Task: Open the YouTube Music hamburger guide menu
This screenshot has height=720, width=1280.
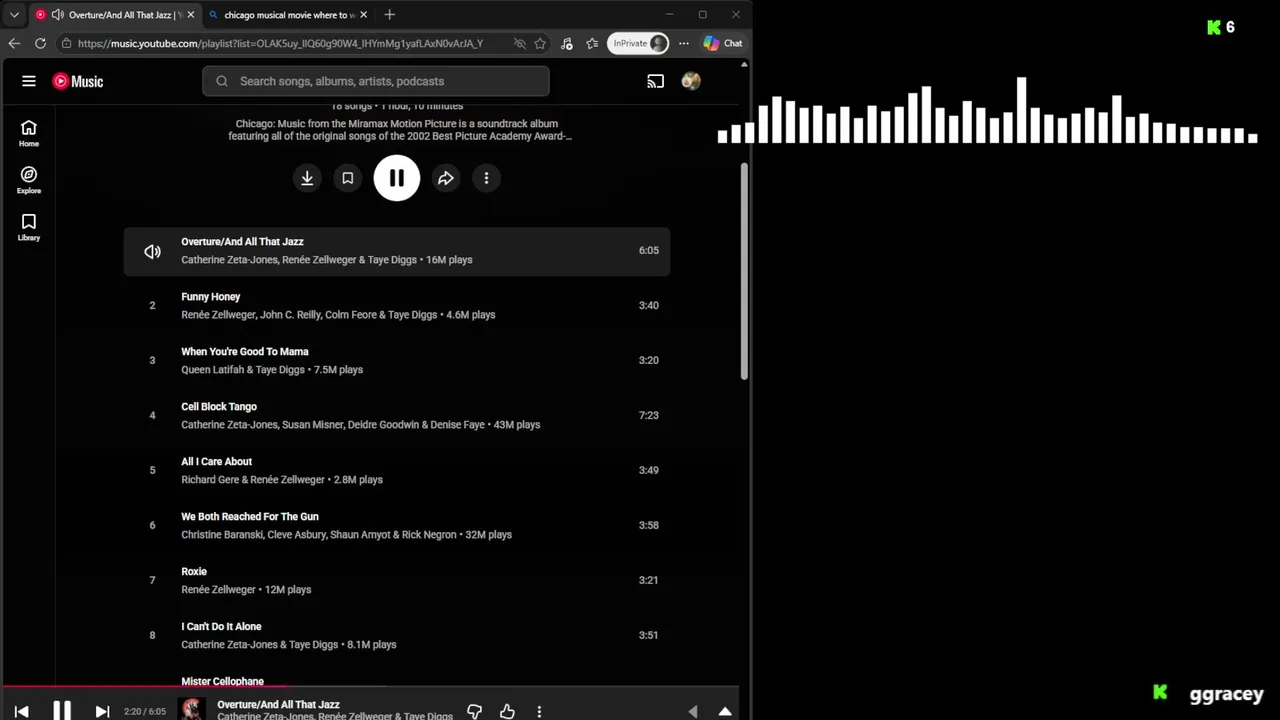Action: tap(29, 81)
